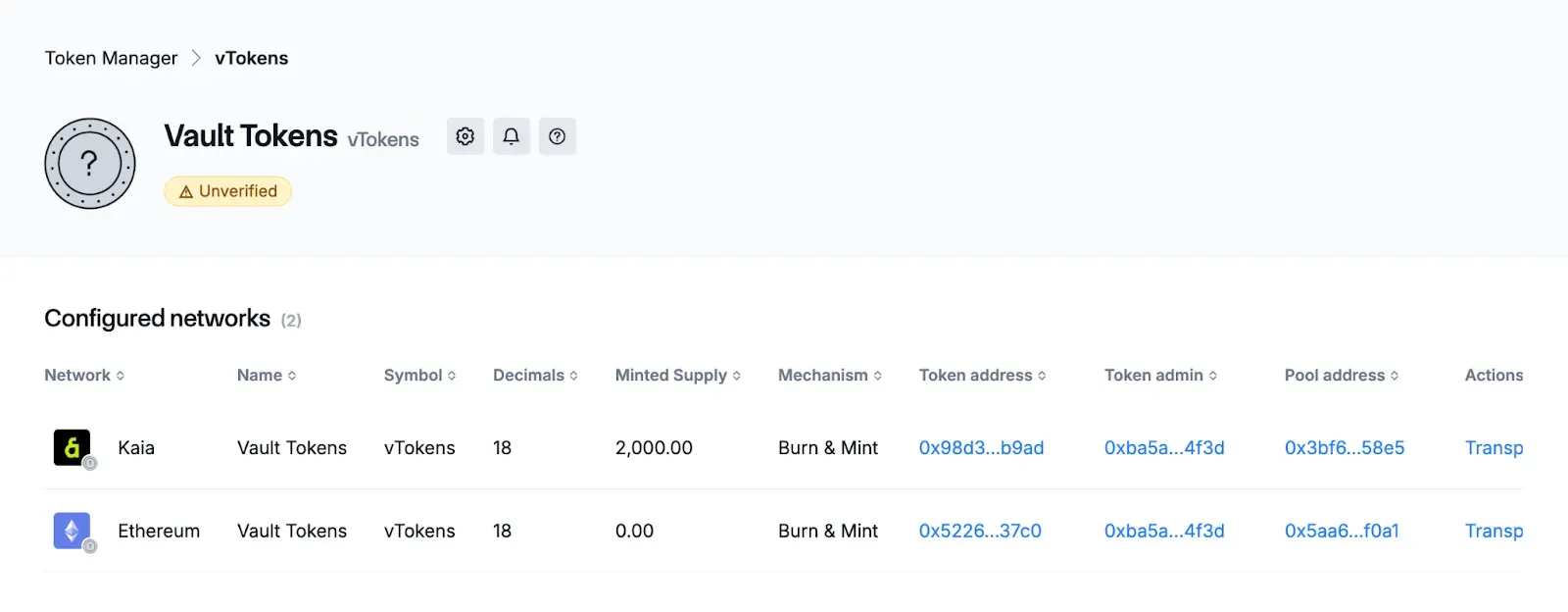Go to Token Manager breadcrumb
The height and width of the screenshot is (612, 1568).
(111, 58)
